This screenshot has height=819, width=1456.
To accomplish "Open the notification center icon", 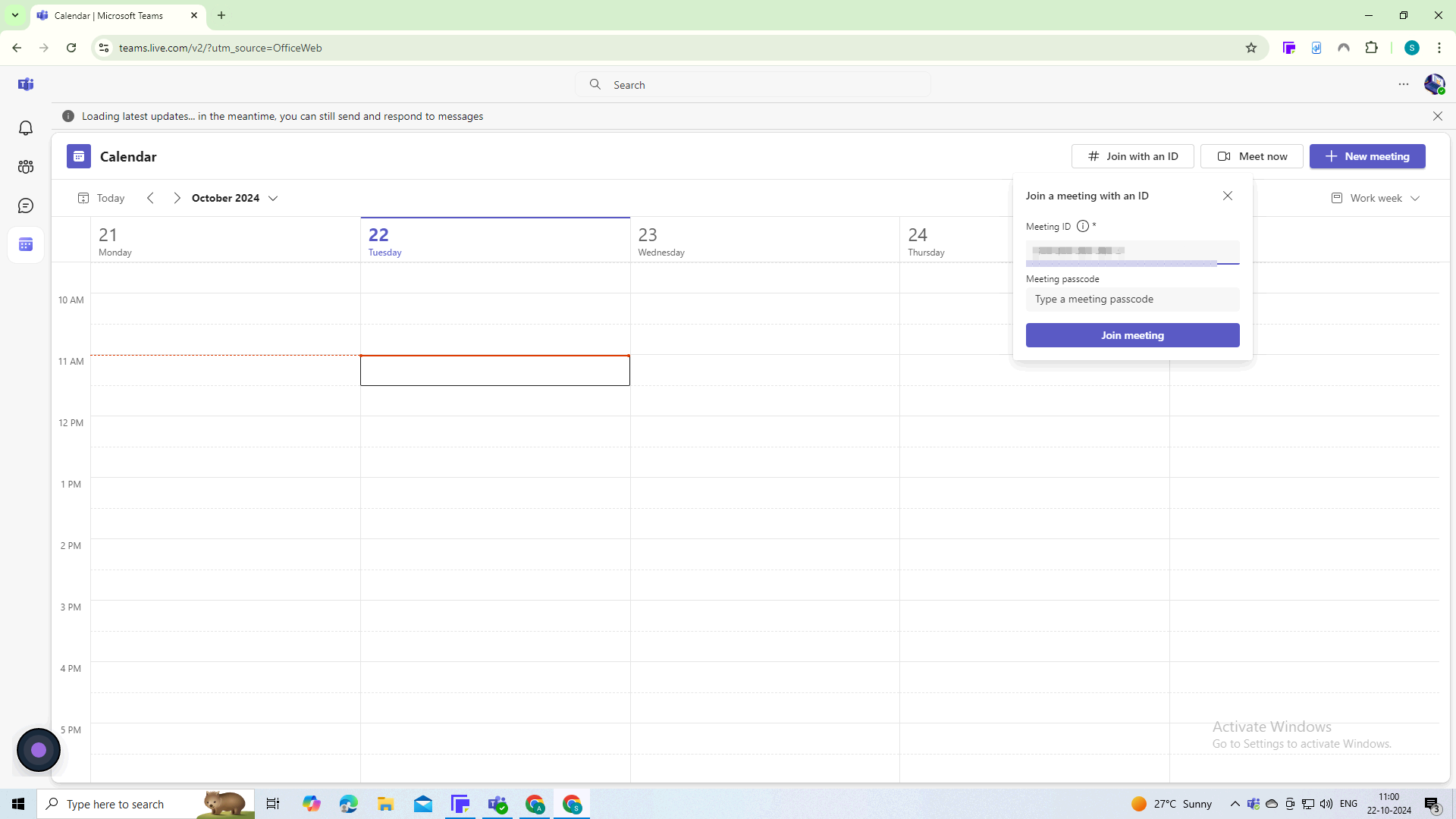I will tap(1432, 804).
